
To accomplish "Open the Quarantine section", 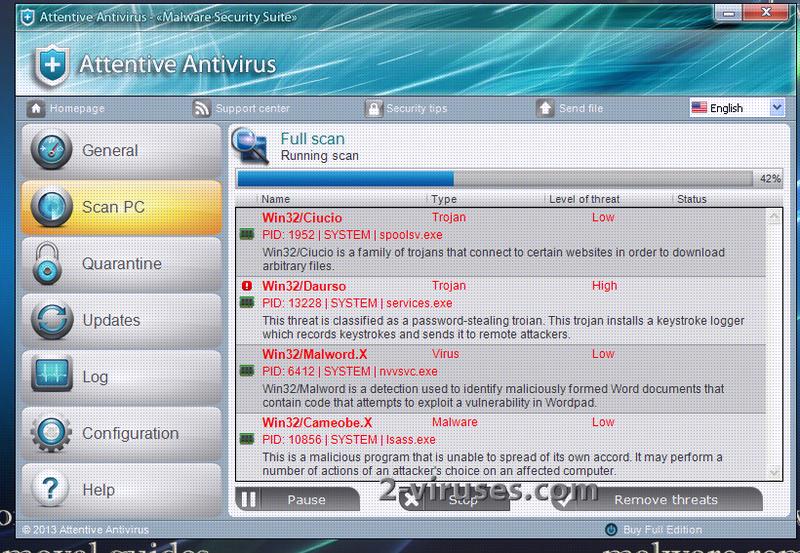I will point(121,264).
